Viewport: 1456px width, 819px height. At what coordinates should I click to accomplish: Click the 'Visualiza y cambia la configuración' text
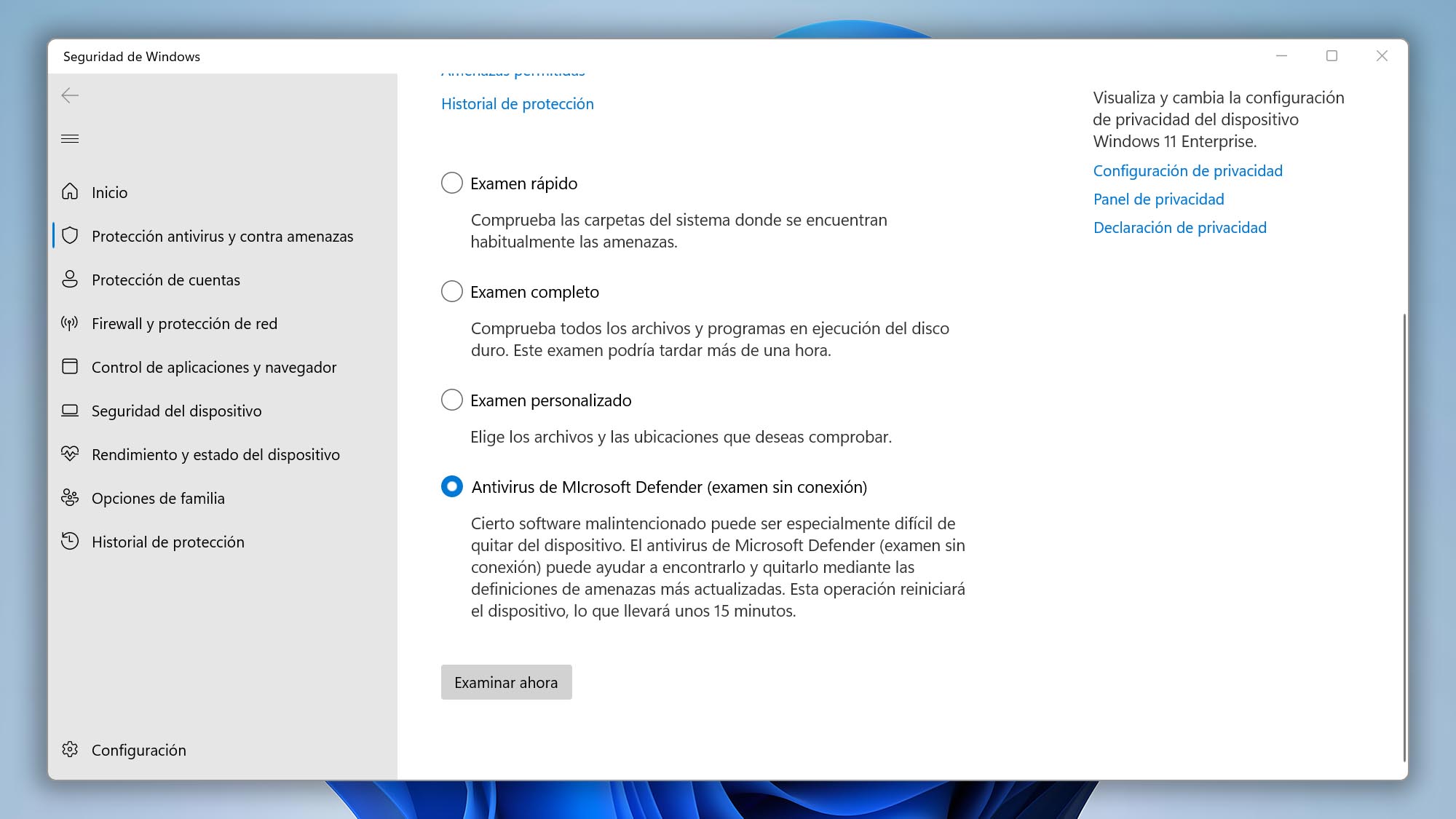[1219, 119]
